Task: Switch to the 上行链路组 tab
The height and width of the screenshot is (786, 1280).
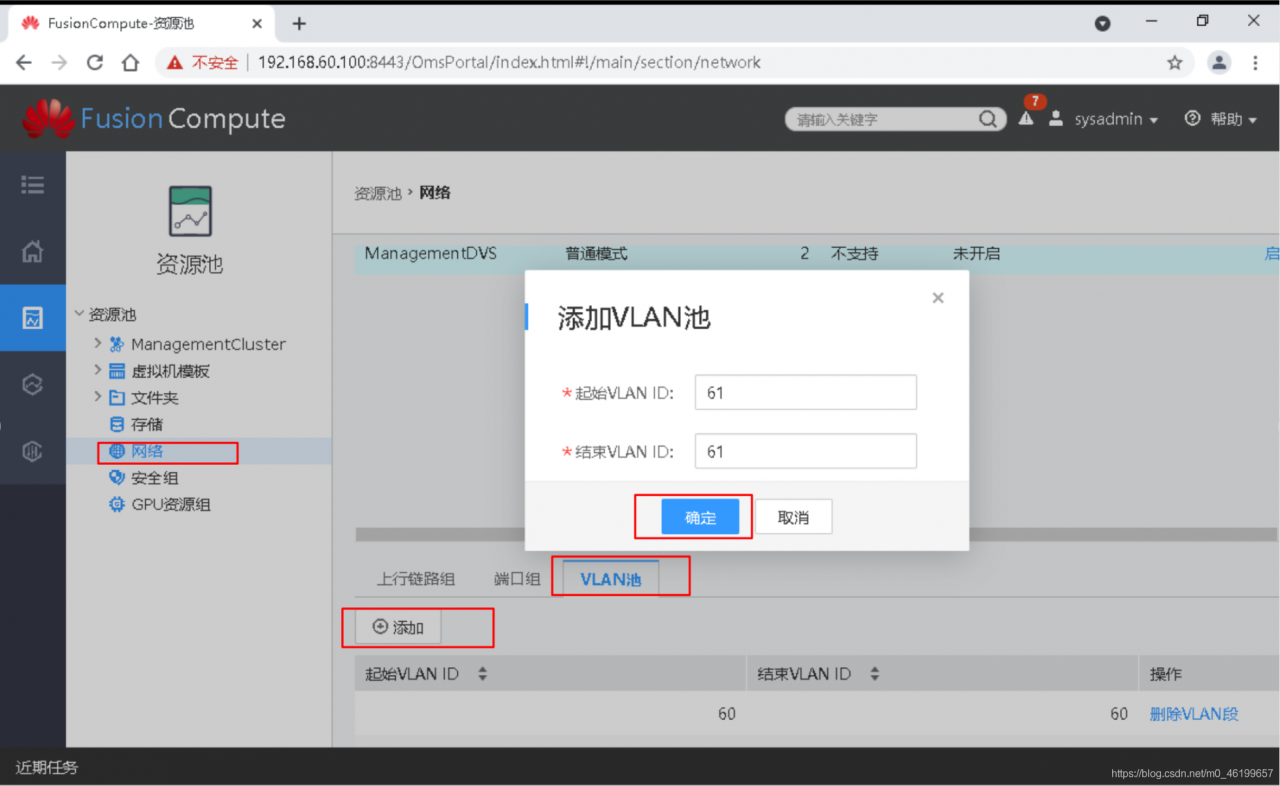Action: [x=416, y=579]
